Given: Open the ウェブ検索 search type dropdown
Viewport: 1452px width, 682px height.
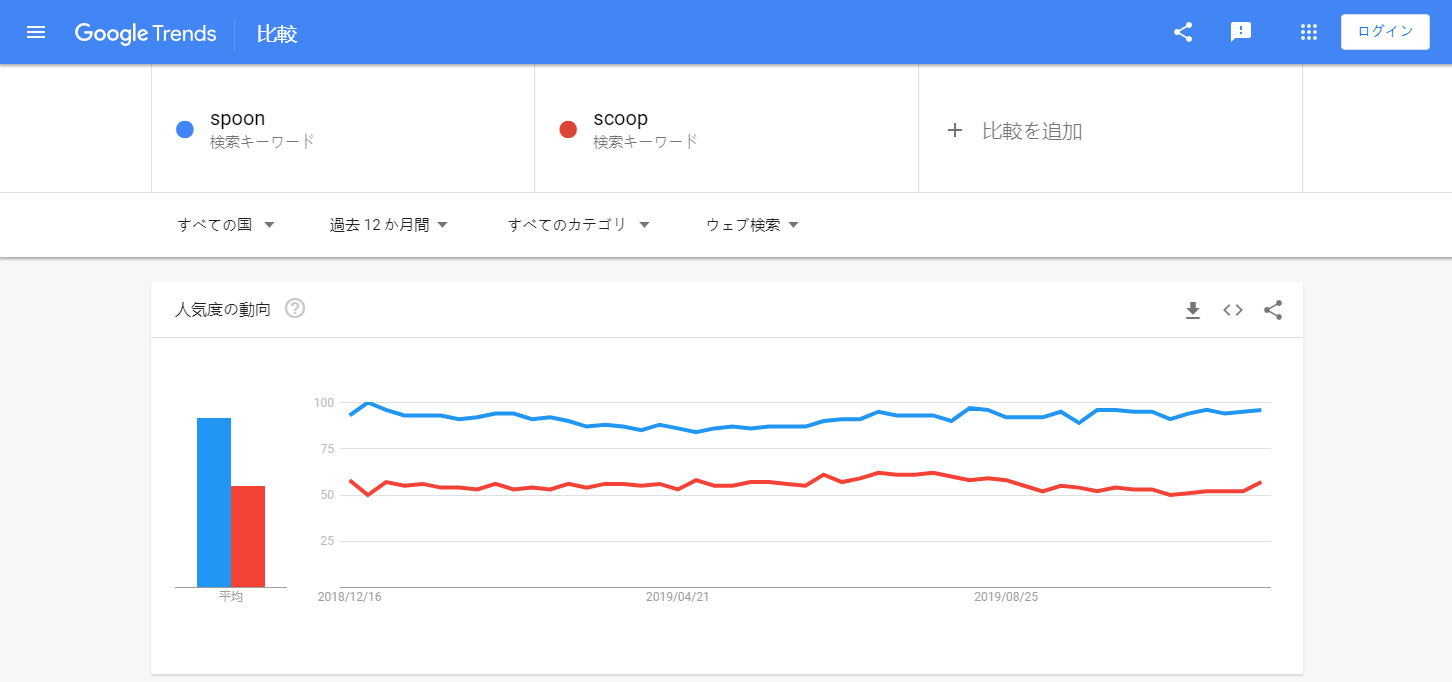Looking at the screenshot, I should point(752,225).
